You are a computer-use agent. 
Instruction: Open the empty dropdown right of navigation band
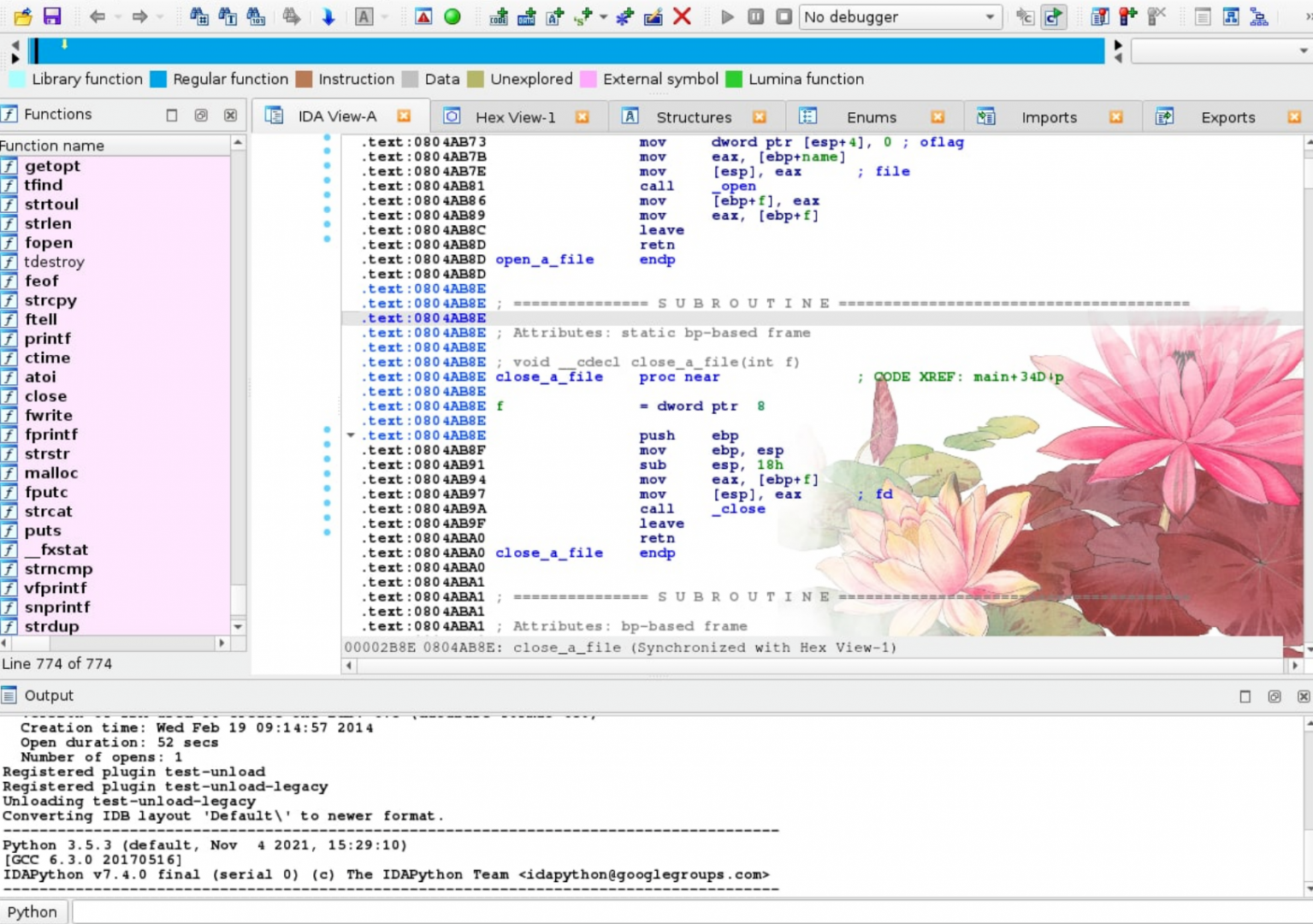click(x=1221, y=51)
